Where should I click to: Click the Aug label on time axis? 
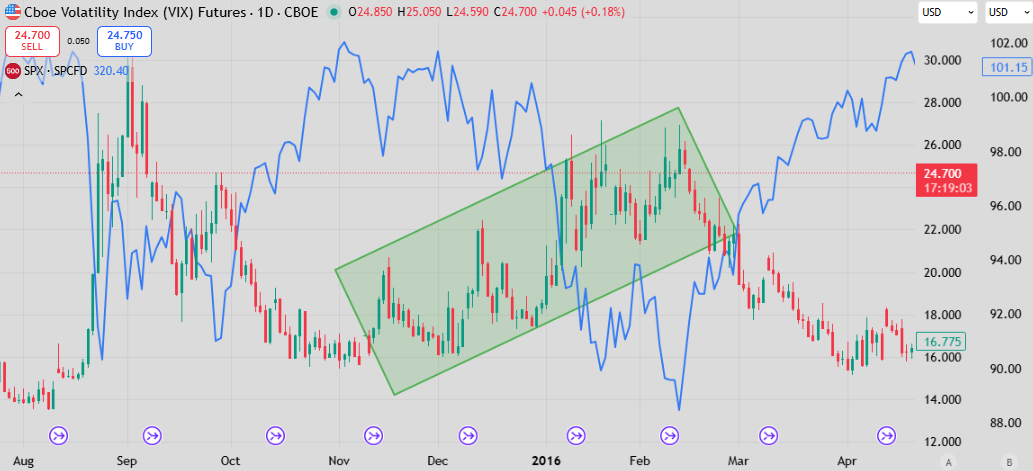(24, 460)
